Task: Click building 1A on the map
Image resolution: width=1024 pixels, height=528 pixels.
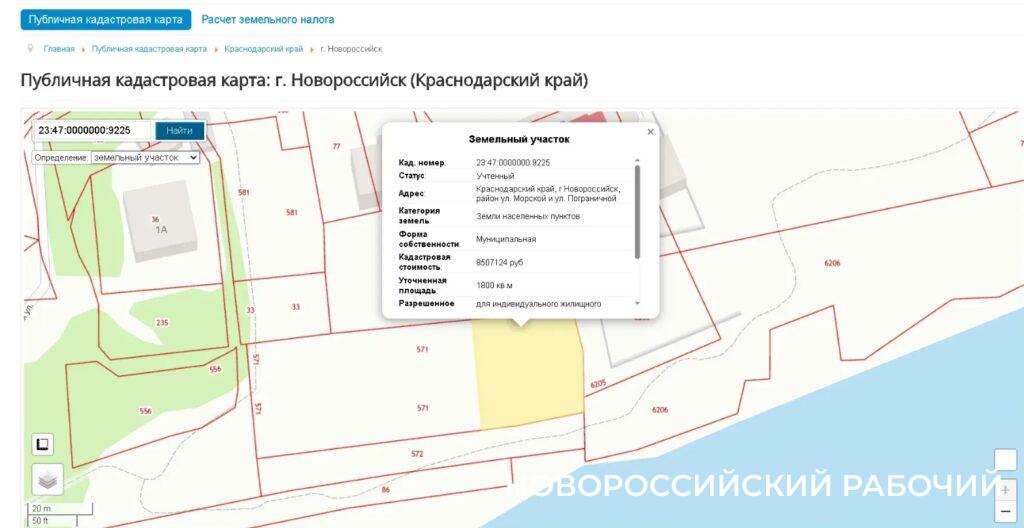Action: coord(160,222)
